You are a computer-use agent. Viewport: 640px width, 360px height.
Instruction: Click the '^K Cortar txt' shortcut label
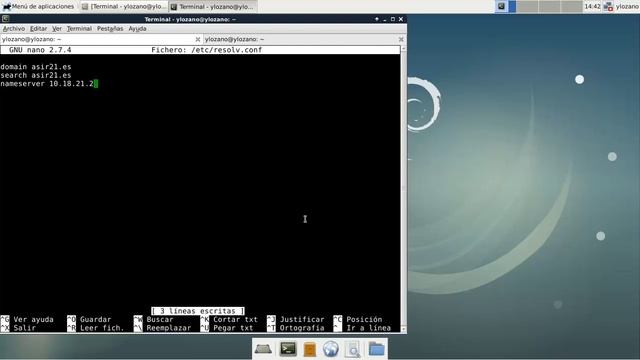click(x=229, y=320)
